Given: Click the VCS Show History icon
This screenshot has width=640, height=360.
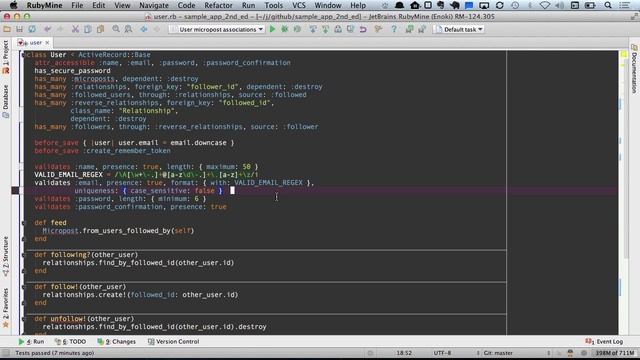Looking at the screenshot, I should point(350,29).
